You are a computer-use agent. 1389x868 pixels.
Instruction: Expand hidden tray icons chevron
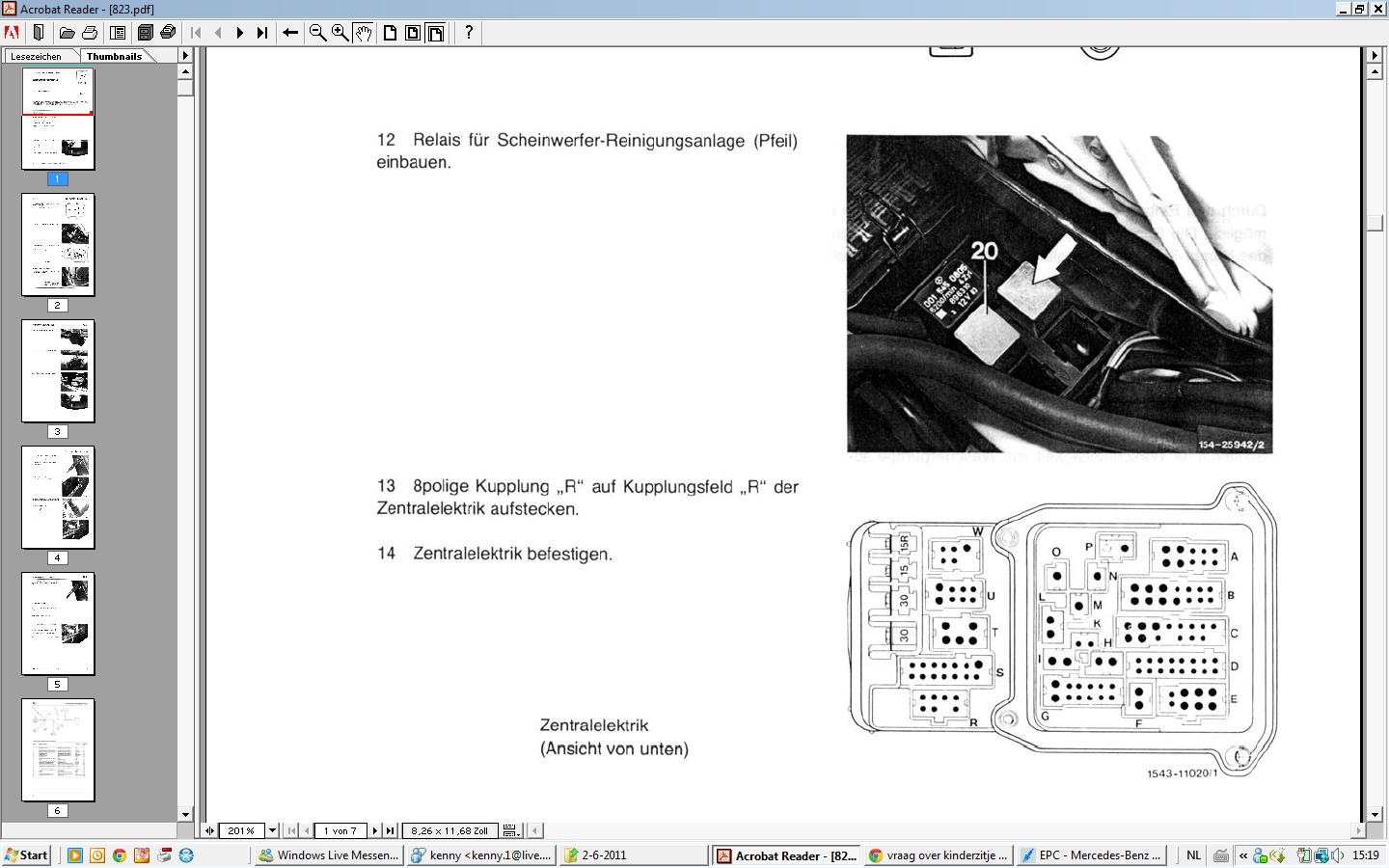pyautogui.click(x=1242, y=855)
